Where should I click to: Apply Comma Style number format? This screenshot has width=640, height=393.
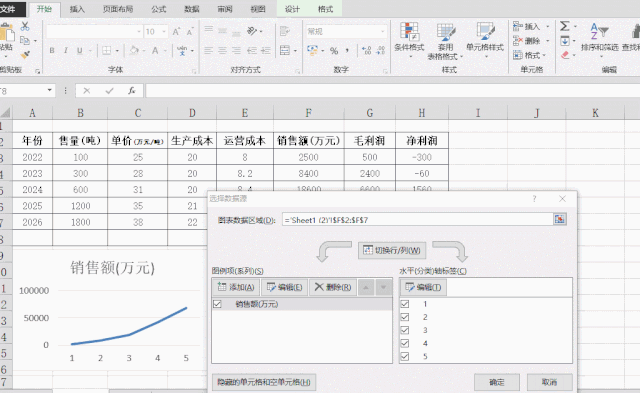click(347, 51)
